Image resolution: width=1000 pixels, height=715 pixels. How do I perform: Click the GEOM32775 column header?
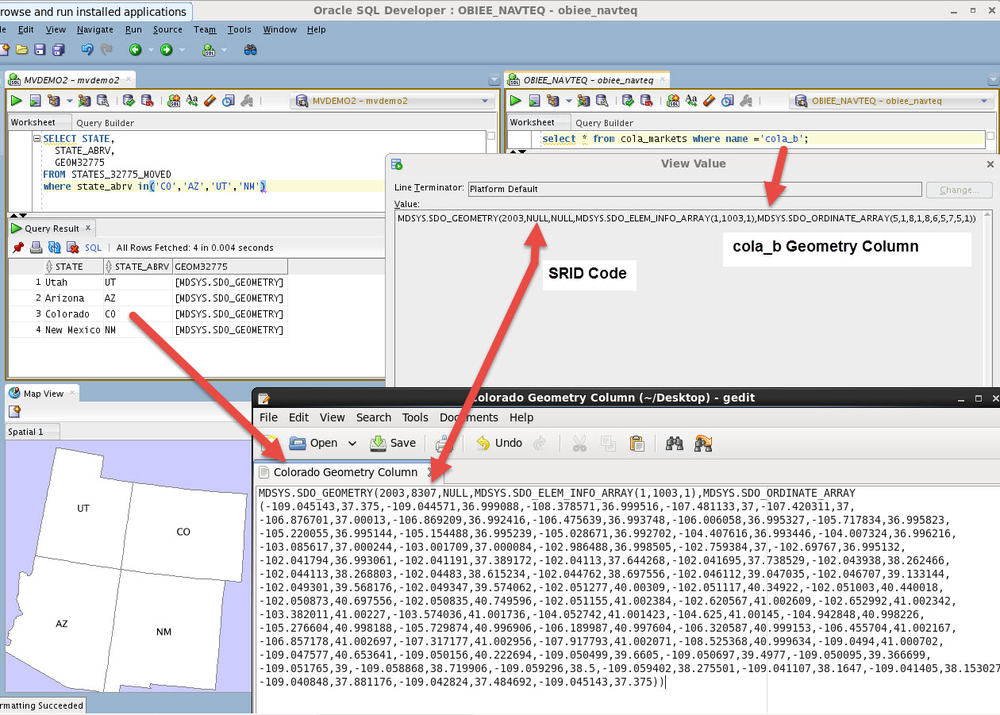click(x=230, y=267)
